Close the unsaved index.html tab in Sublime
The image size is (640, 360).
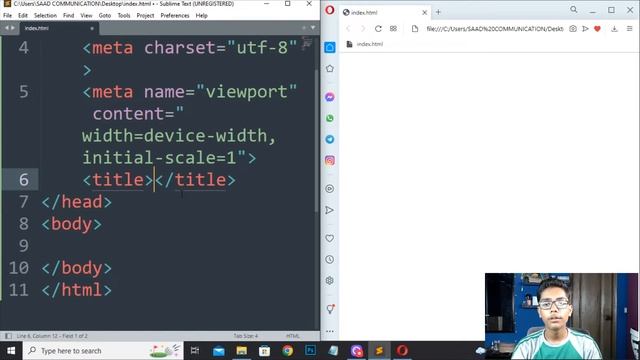(x=92, y=28)
